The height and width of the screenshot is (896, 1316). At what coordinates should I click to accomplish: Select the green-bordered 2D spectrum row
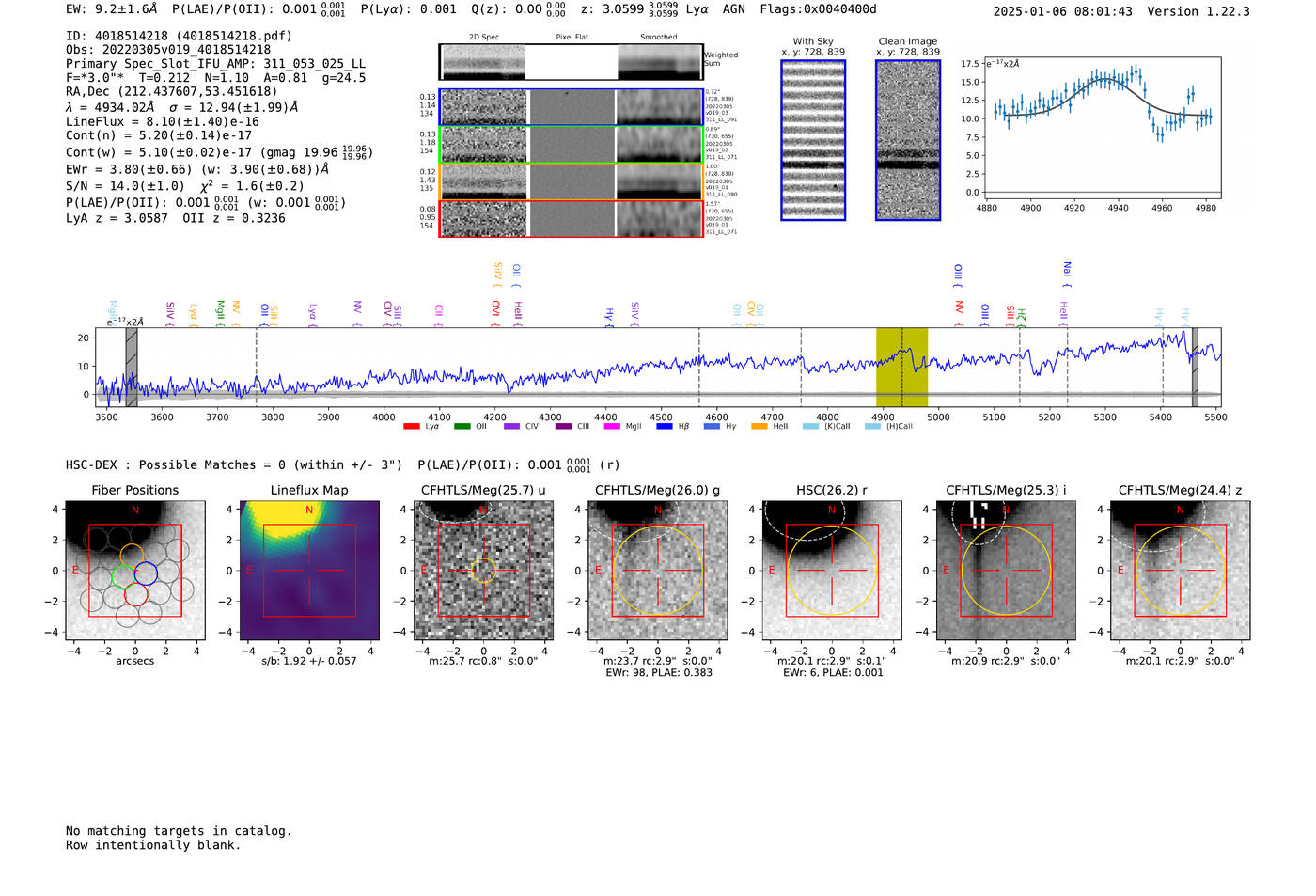coord(571,145)
